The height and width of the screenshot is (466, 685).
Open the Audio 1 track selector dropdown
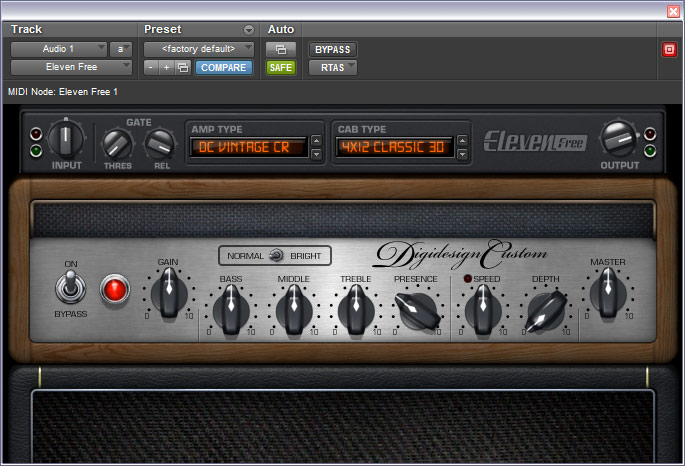tap(59, 49)
